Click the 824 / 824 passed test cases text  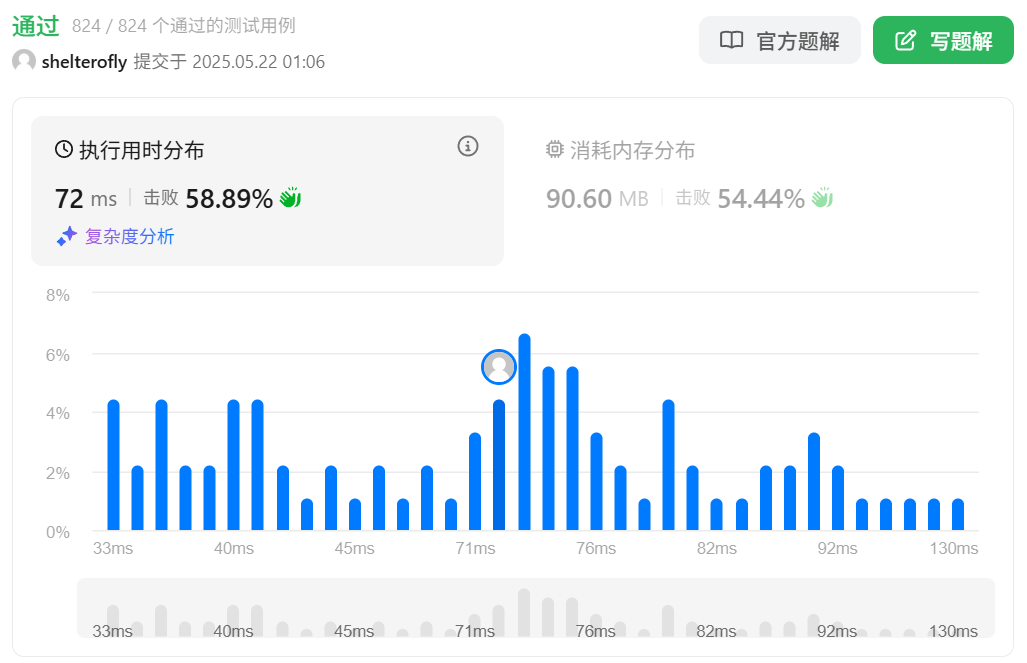(x=183, y=26)
